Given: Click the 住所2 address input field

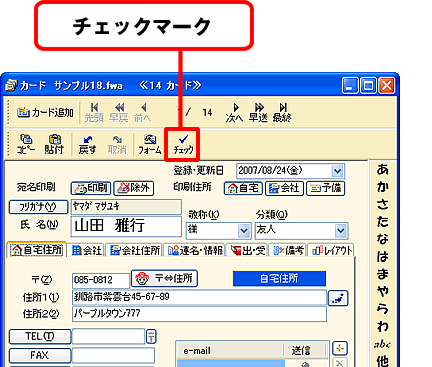Looking at the screenshot, I should point(199,314).
